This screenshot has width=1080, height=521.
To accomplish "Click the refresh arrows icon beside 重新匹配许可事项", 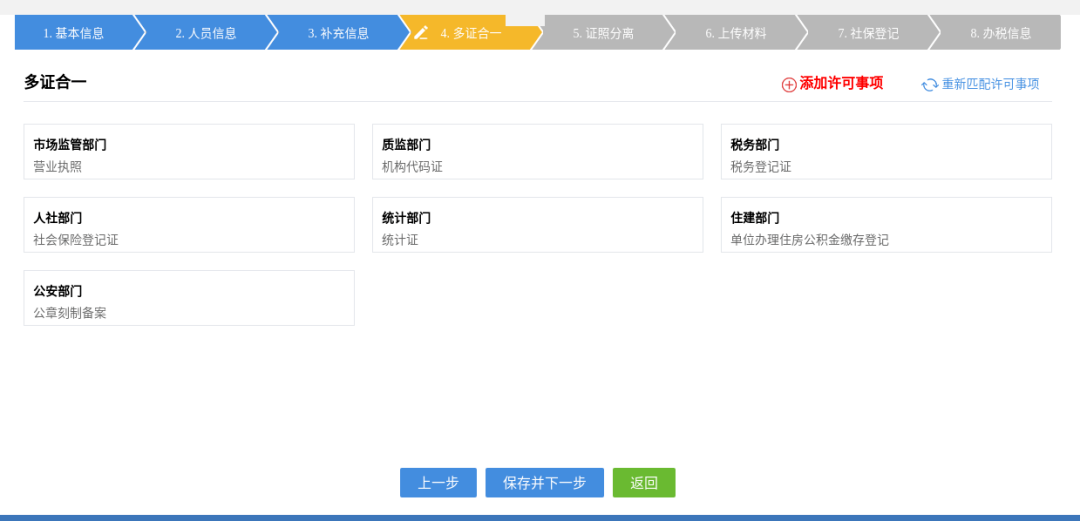I will coord(930,85).
